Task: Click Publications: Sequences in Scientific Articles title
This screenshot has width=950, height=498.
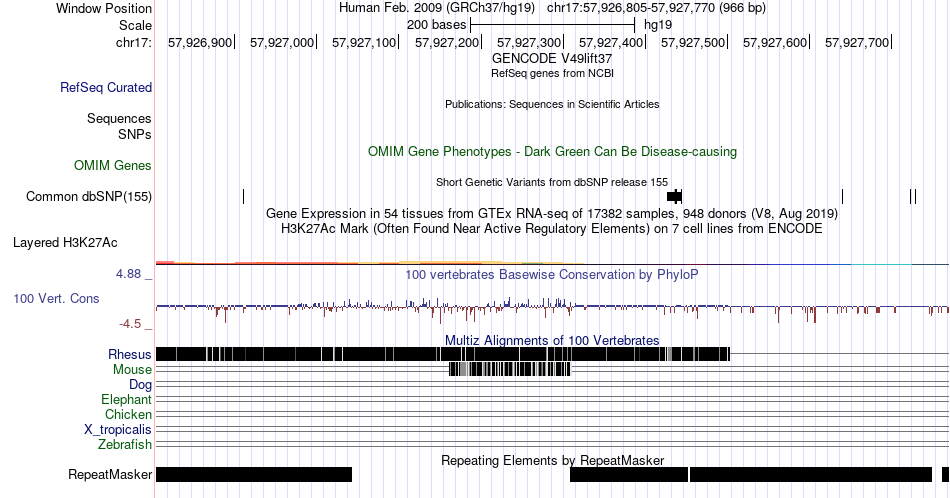Action: point(552,104)
